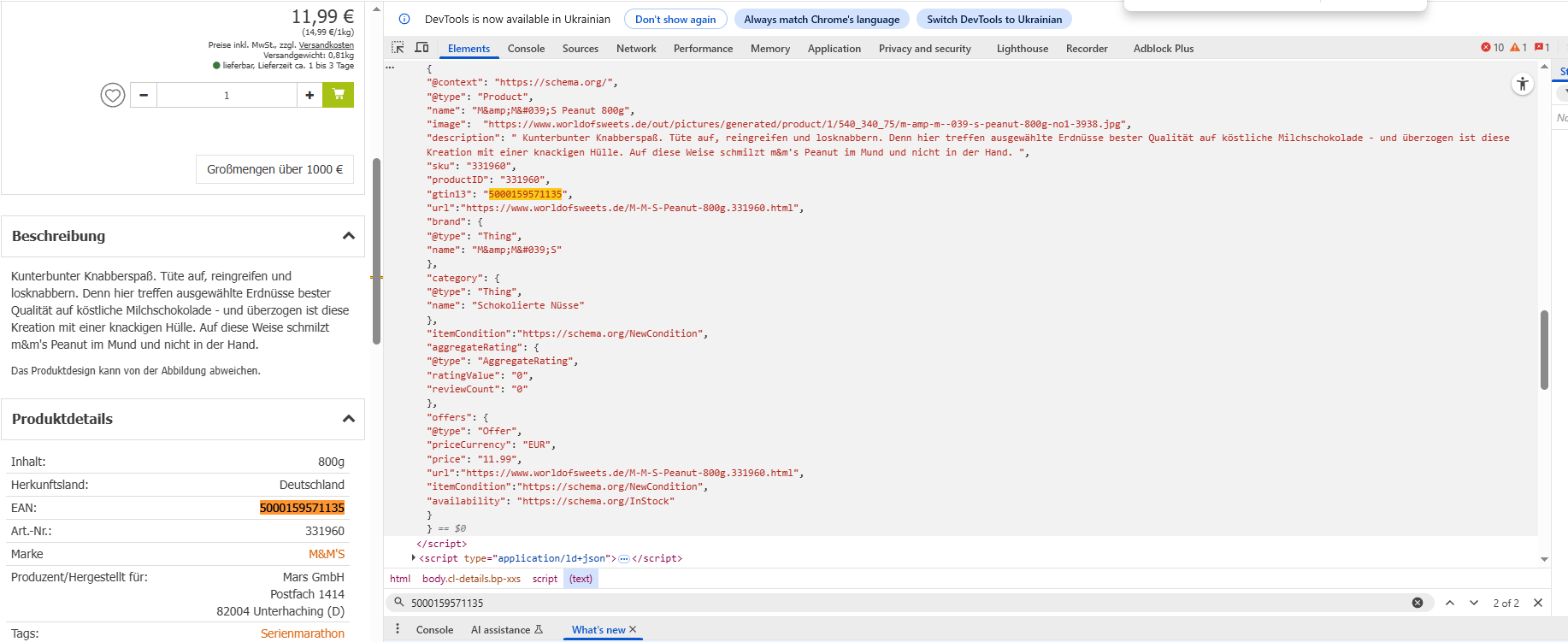Open the M&M'S brand link
The width and height of the screenshot is (1568, 642).
pos(327,554)
